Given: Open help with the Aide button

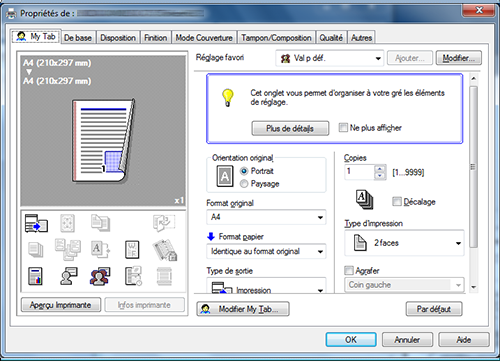Looking at the screenshot, I should pos(464,340).
